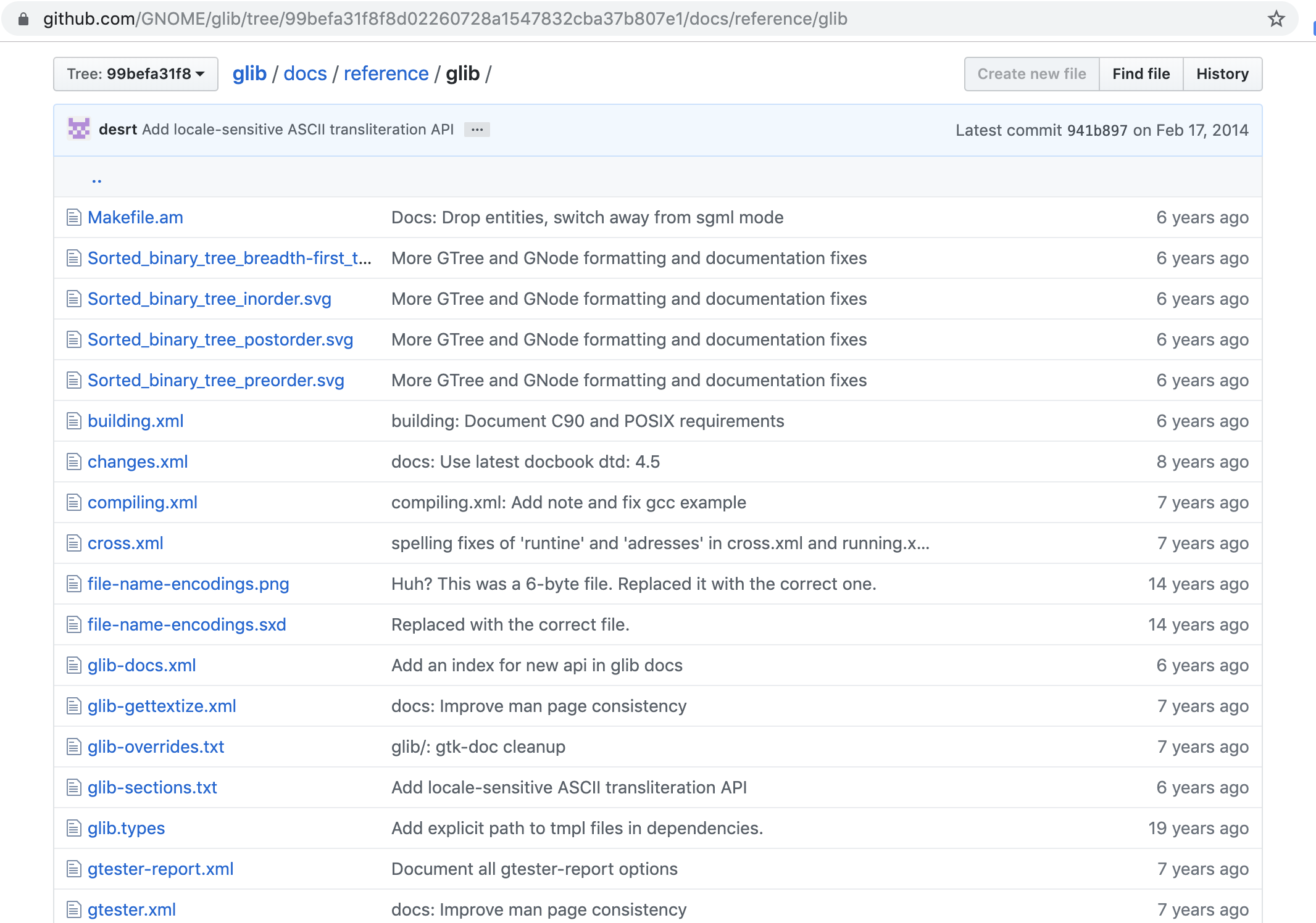This screenshot has height=923, width=1316.
Task: Open Sorted_binary_tree_inorder.svg
Action: (209, 299)
